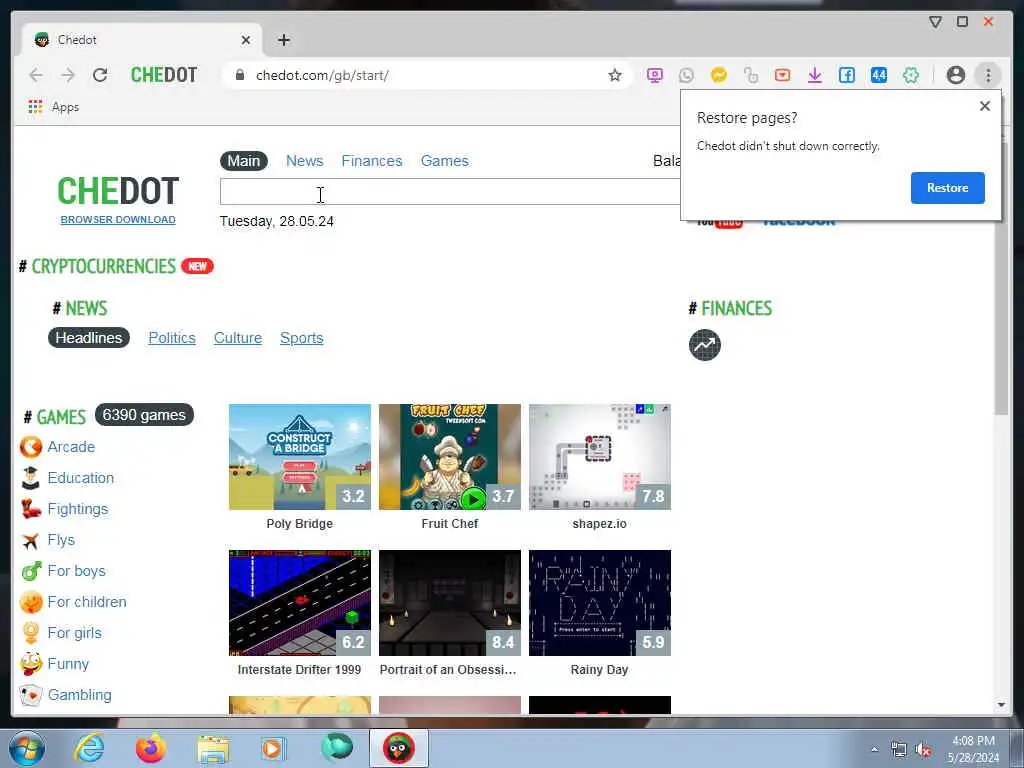Show Sports news
Image resolution: width=1024 pixels, height=768 pixels.
(301, 338)
